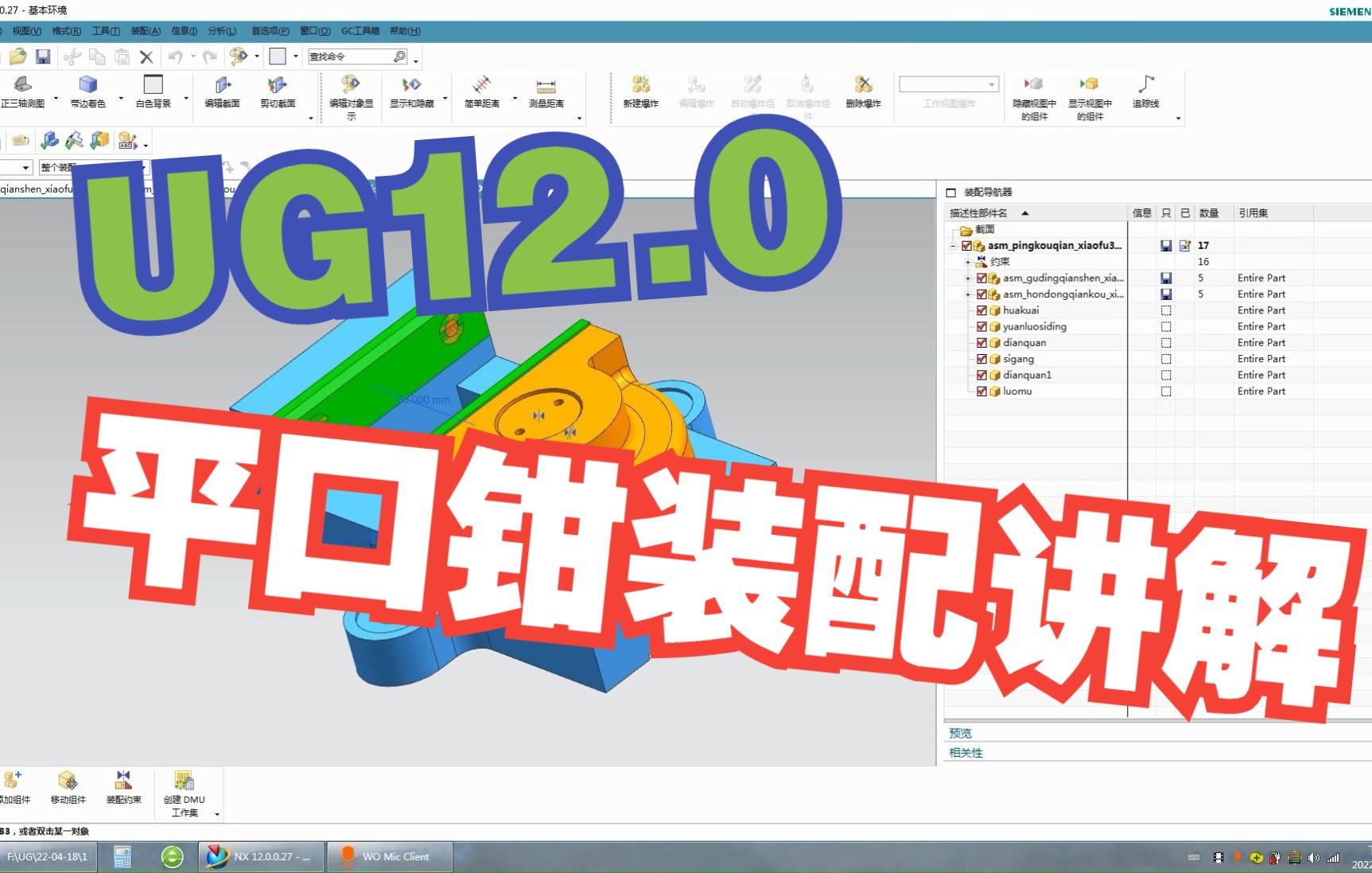The height and width of the screenshot is (873, 1372).
Task: Open the 工具 Tools menu
Action: point(106,31)
